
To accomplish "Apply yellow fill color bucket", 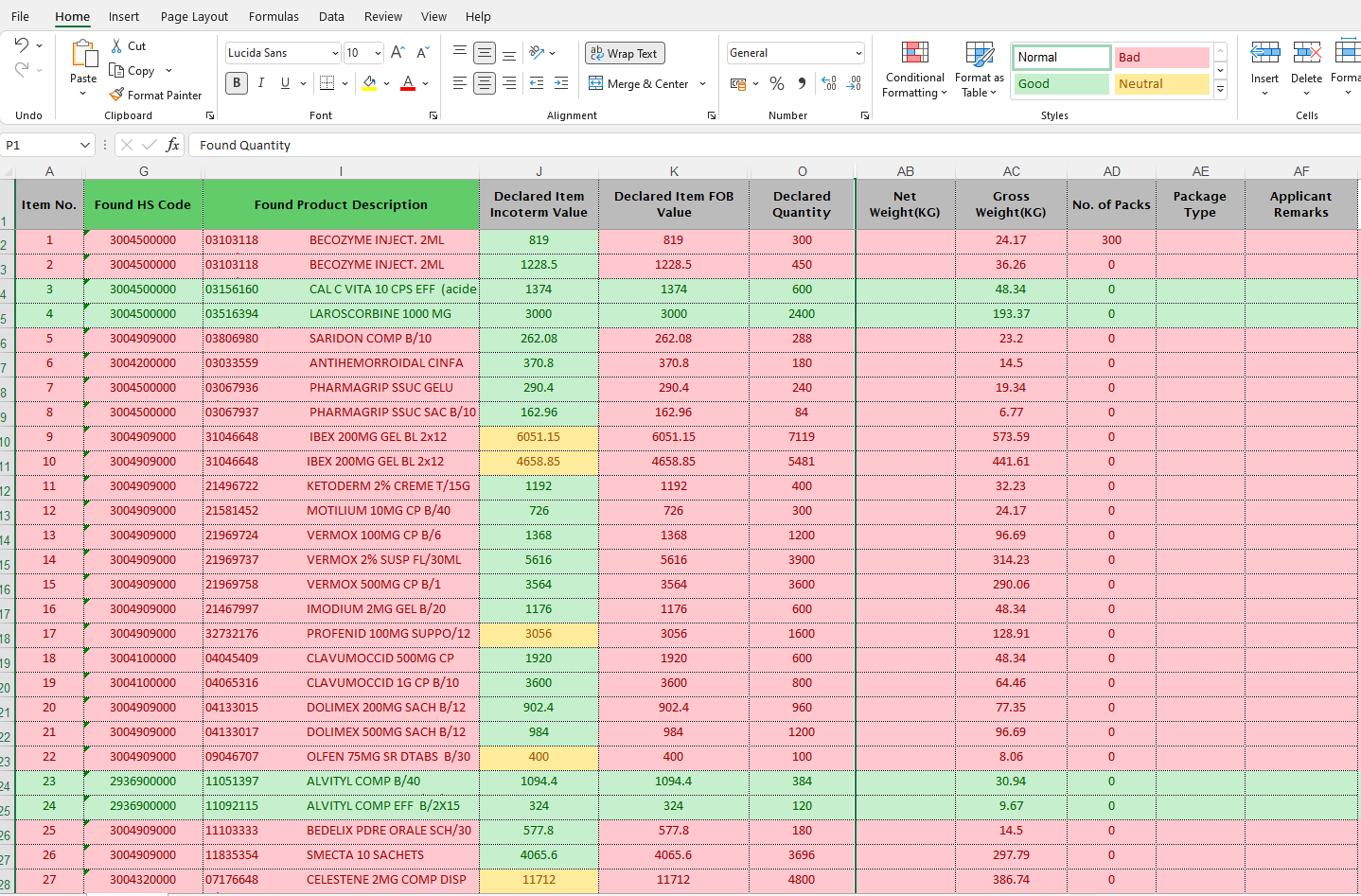I will click(x=369, y=83).
